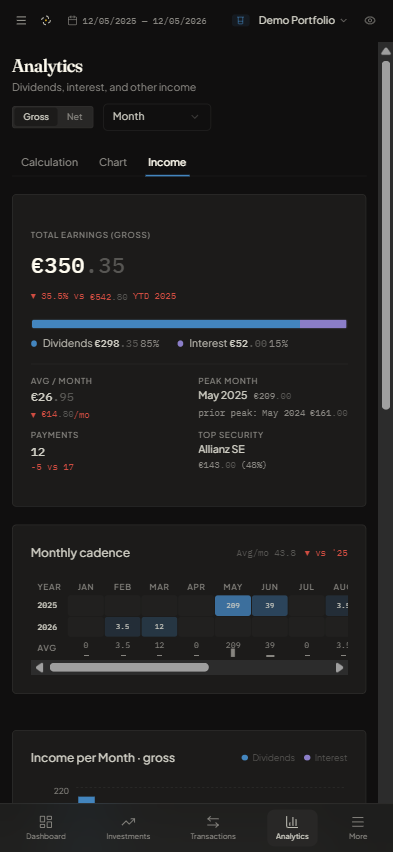Viewport: 393px width, 852px height.
Task: Click the Payments count 12
Action: [38, 452]
